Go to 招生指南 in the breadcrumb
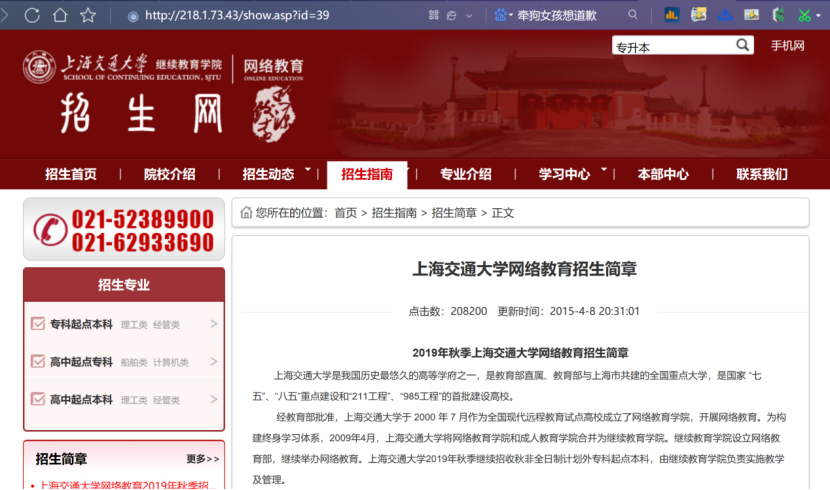This screenshot has height=490, width=830. click(x=394, y=213)
